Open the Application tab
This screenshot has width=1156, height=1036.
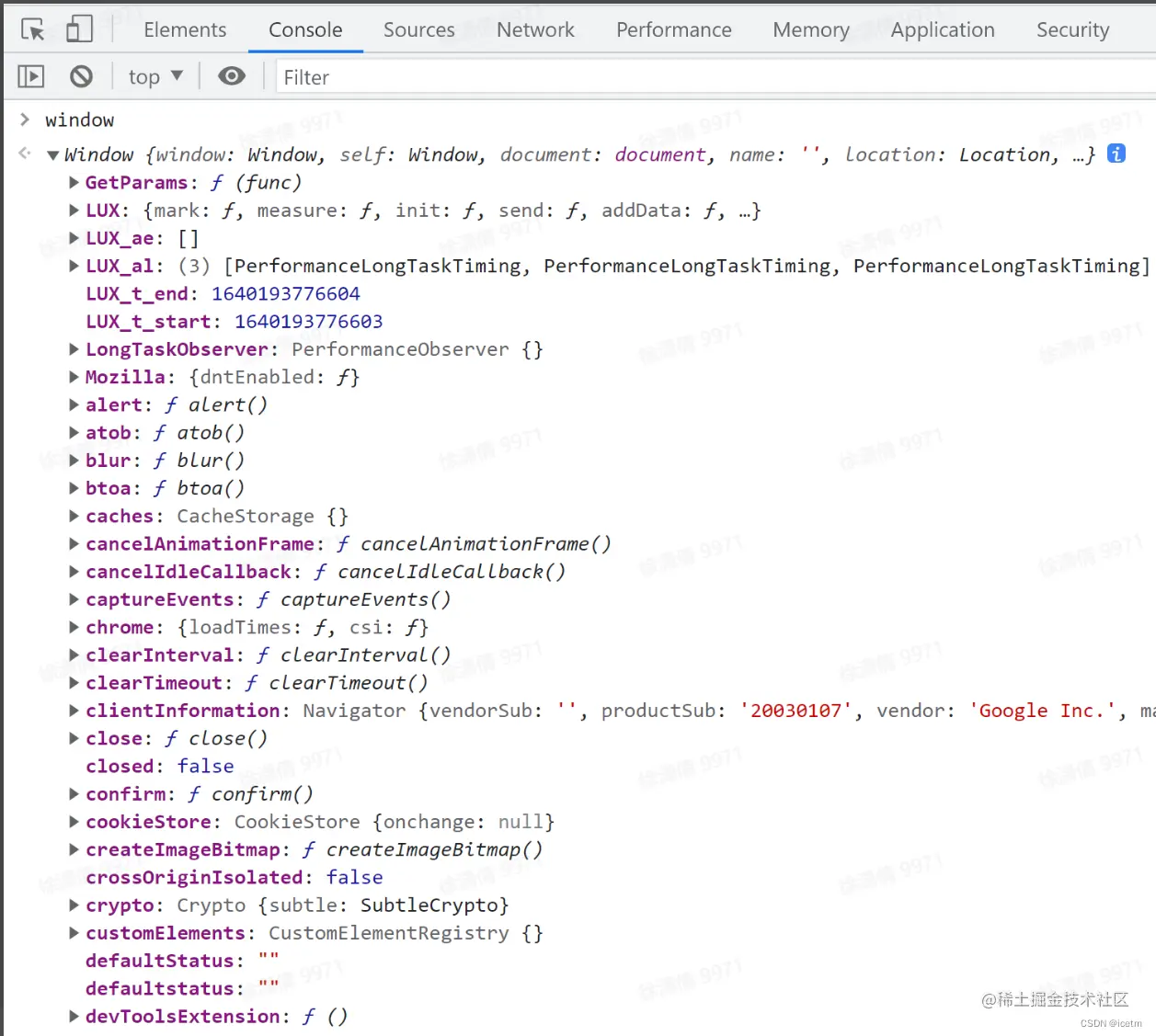(x=943, y=29)
